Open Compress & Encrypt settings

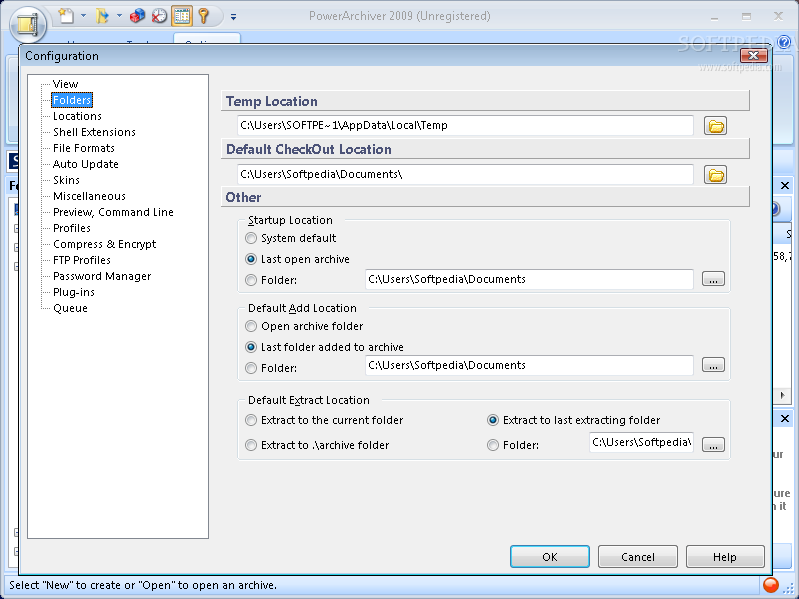[x=104, y=244]
